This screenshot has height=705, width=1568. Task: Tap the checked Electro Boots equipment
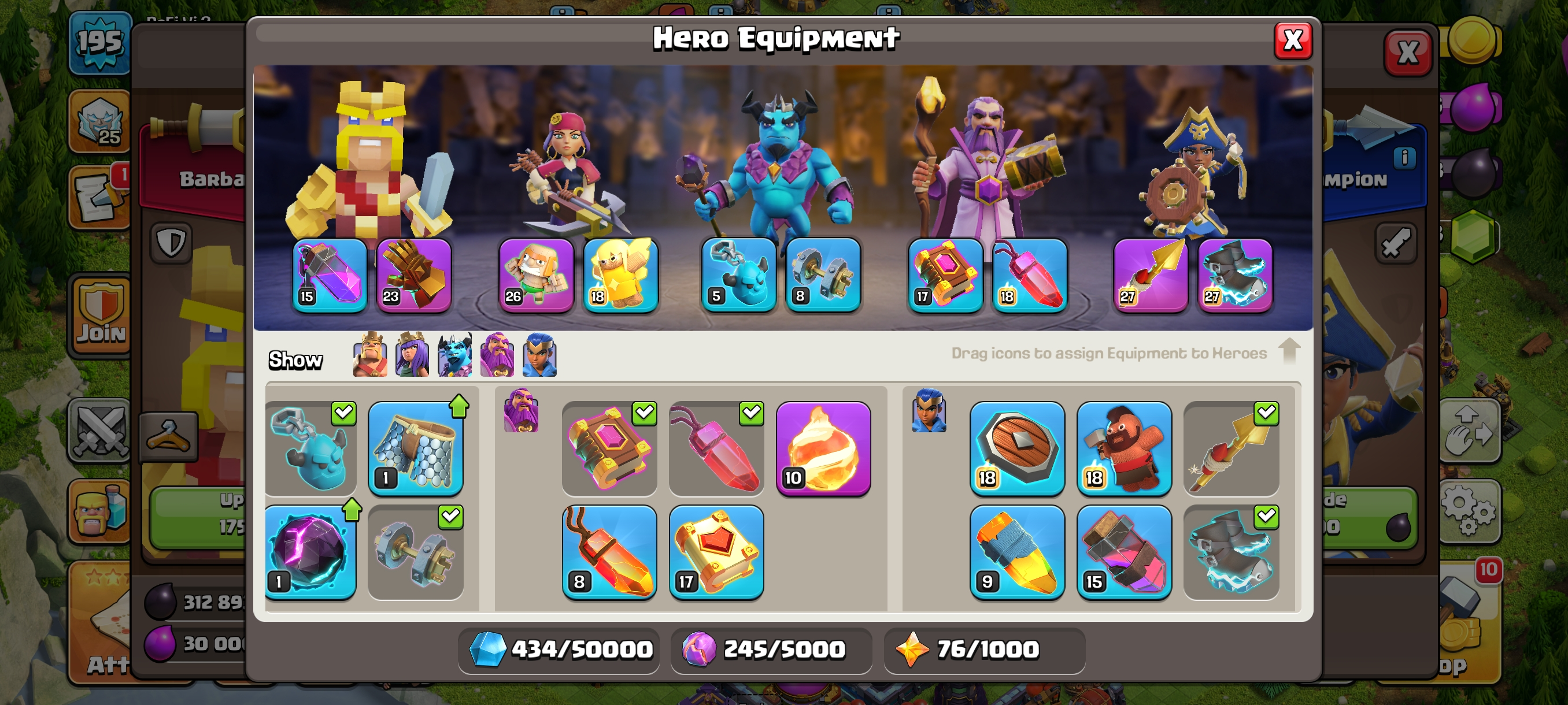[1231, 552]
